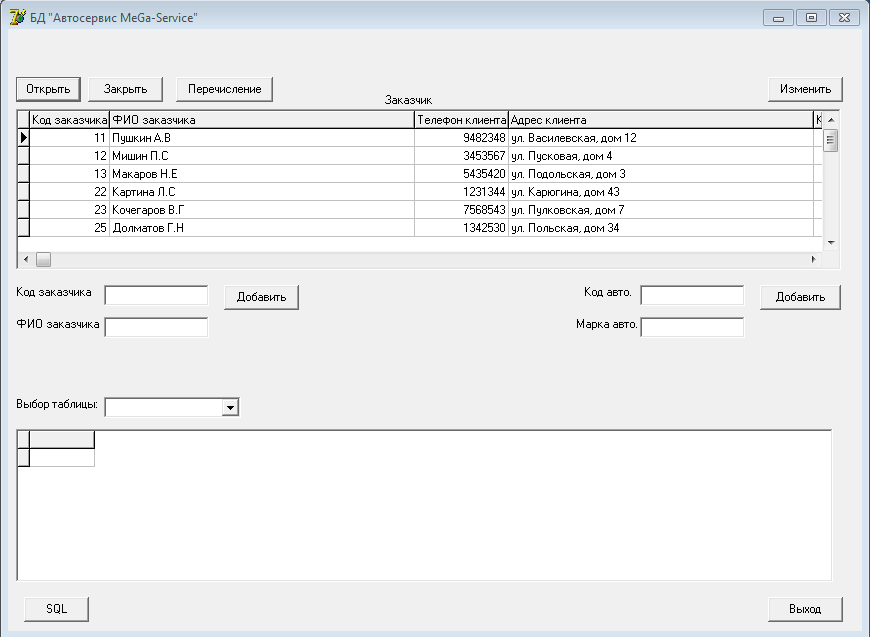The height and width of the screenshot is (637, 870).
Task: Click the Перечисление button
Action: click(224, 89)
